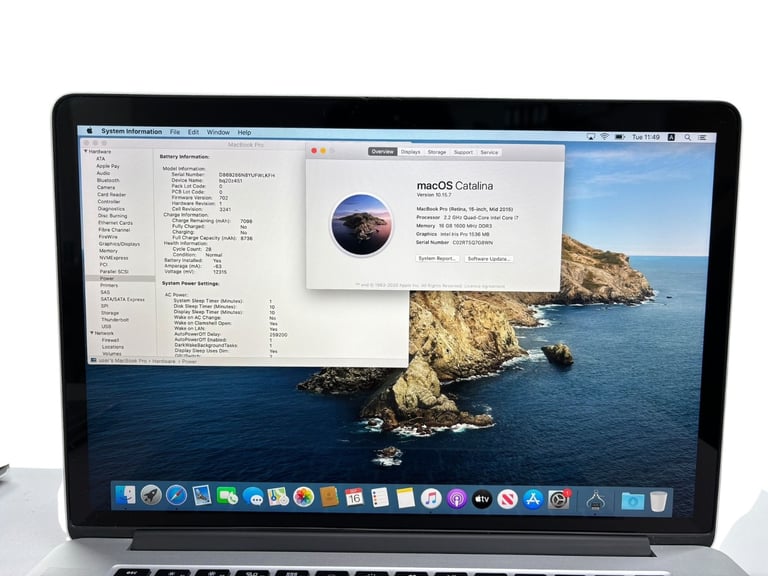Open Notification Center icon
The height and width of the screenshot is (576, 768).
point(703,138)
